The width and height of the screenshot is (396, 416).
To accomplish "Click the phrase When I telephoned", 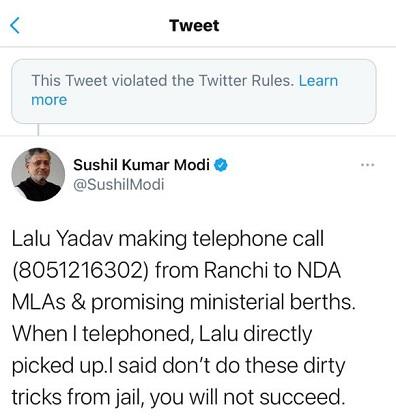I will (x=101, y=334).
